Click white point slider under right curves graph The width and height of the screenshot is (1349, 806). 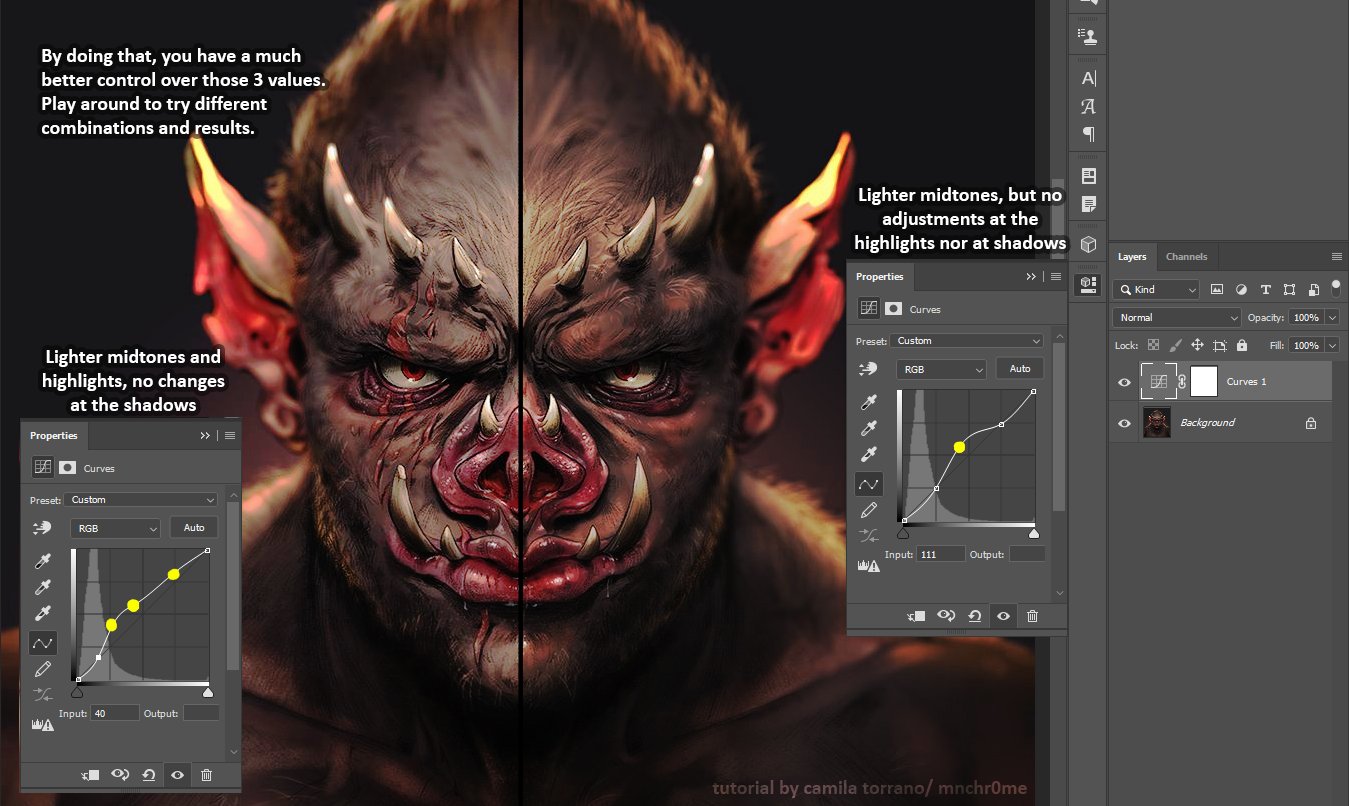(1033, 533)
